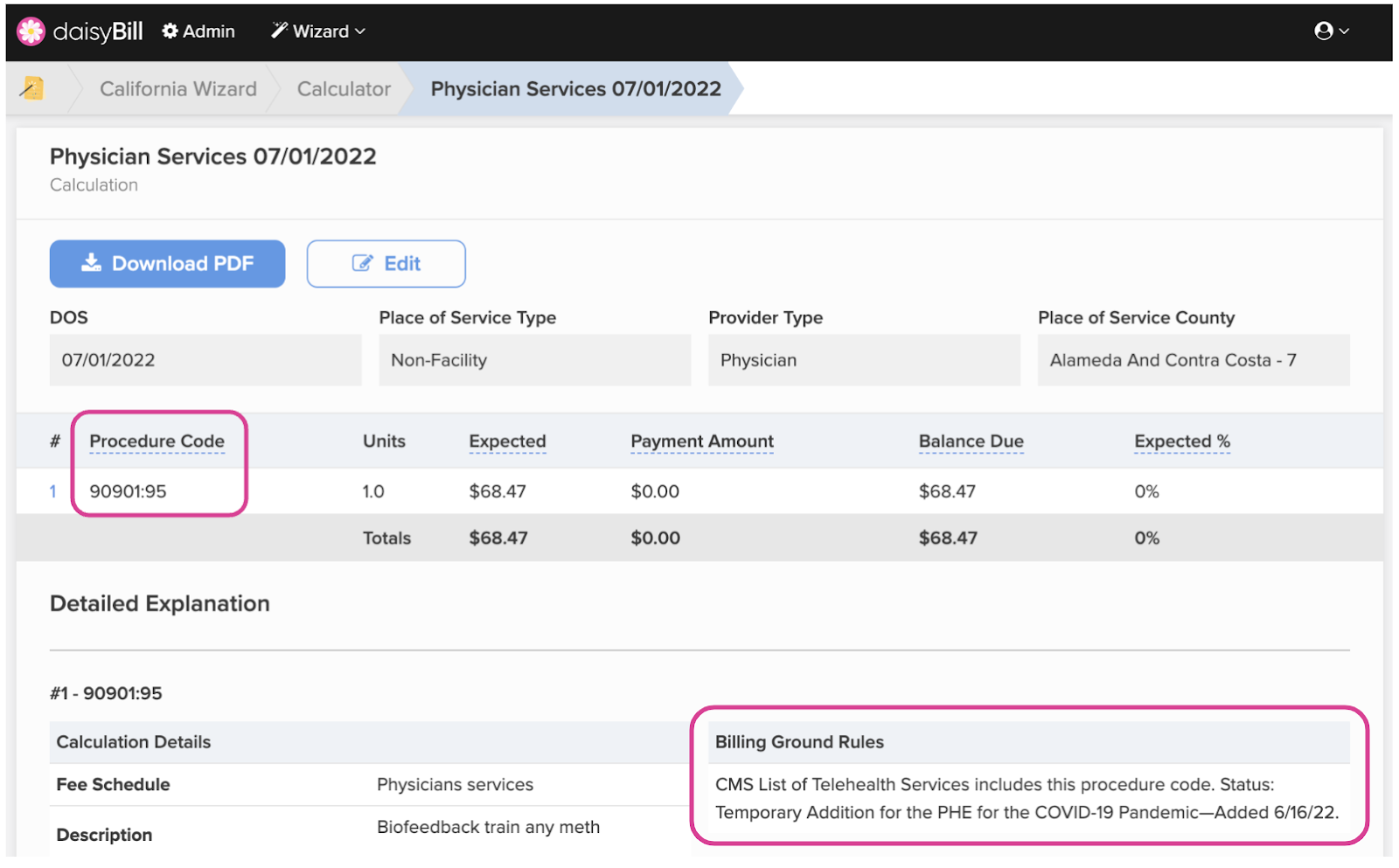Click the Admin gear icon

pos(171,31)
